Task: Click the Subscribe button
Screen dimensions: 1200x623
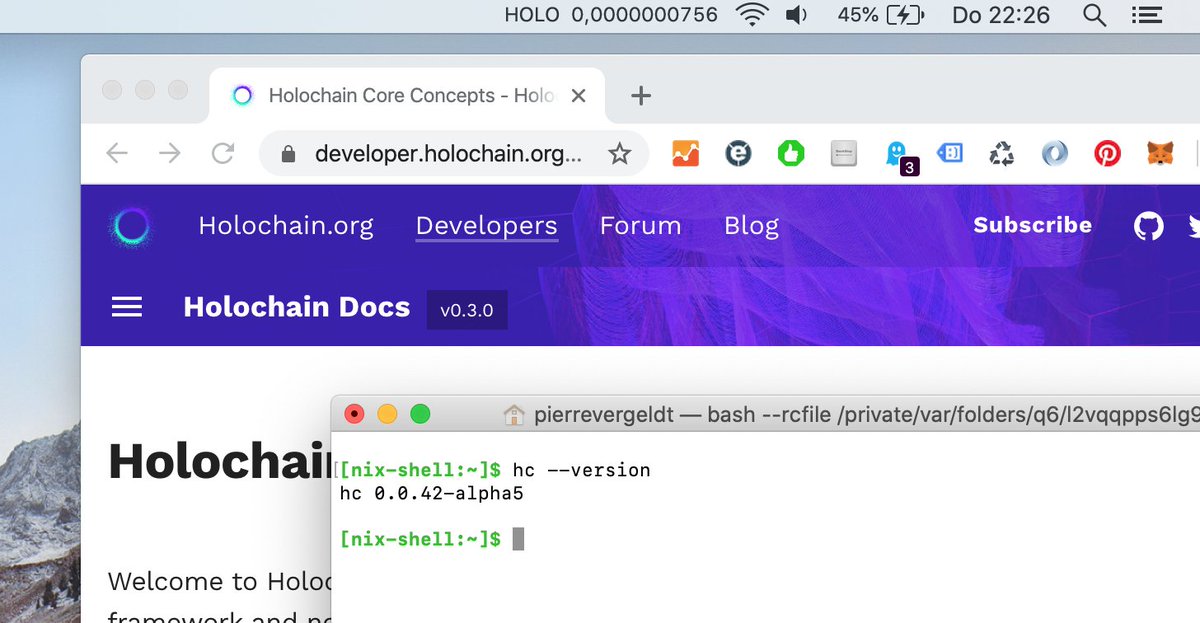Action: pos(1033,225)
